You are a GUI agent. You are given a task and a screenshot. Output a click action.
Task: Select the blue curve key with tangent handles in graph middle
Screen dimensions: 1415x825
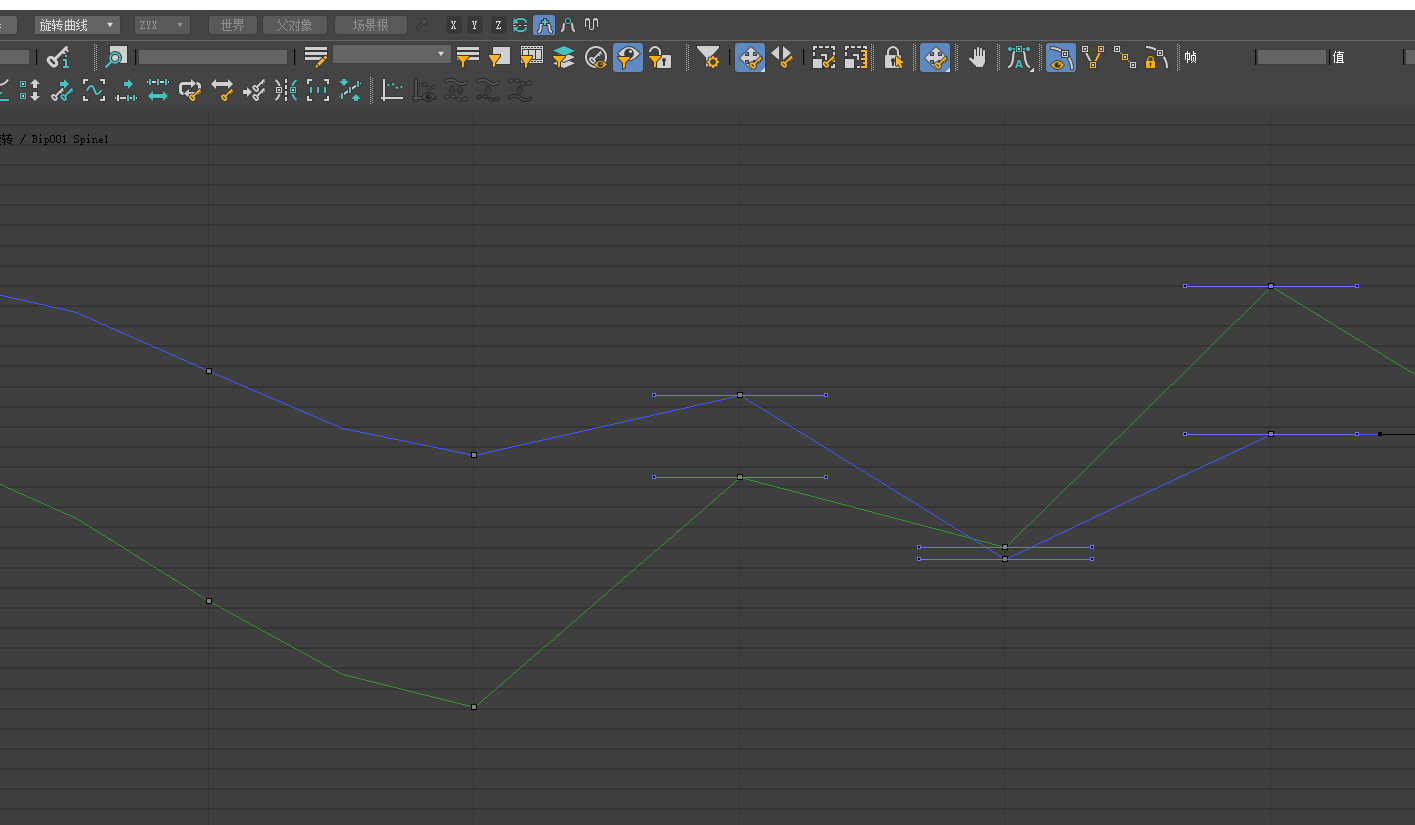click(x=740, y=395)
